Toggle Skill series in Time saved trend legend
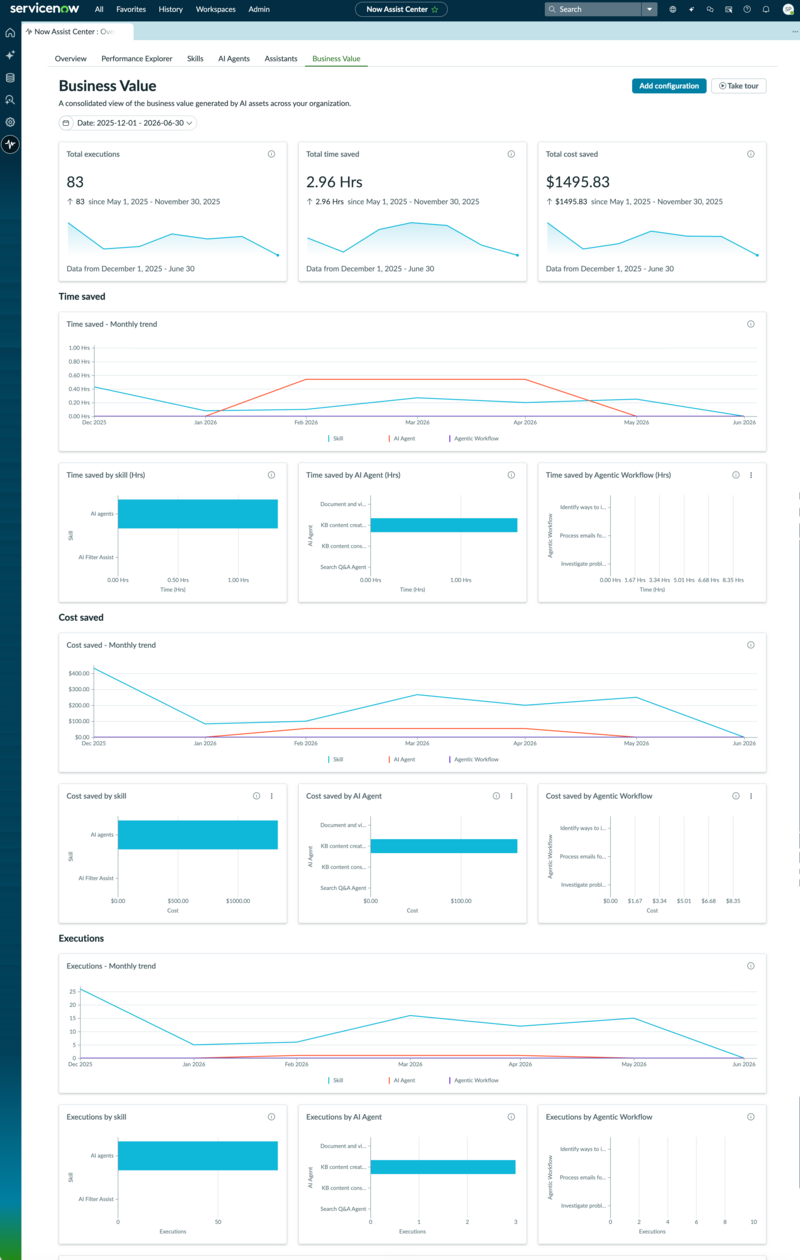Screen dimensions: 800x1260 coord(337,438)
